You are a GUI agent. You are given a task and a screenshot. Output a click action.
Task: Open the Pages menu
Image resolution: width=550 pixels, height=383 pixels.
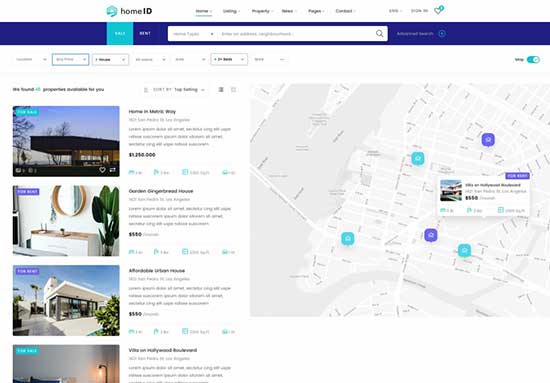(316, 11)
